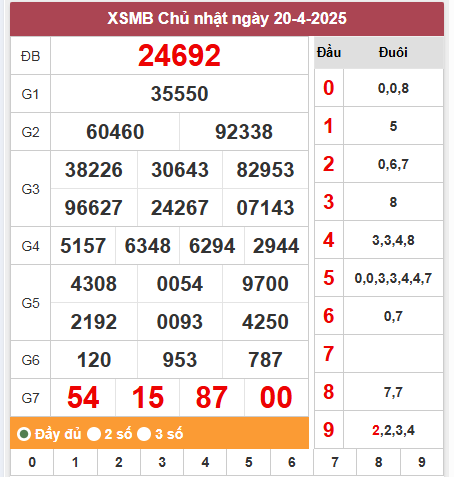454x477 pixels.
Task: Click tail values '3,3,4,8' for head 4
Action: tap(393, 240)
